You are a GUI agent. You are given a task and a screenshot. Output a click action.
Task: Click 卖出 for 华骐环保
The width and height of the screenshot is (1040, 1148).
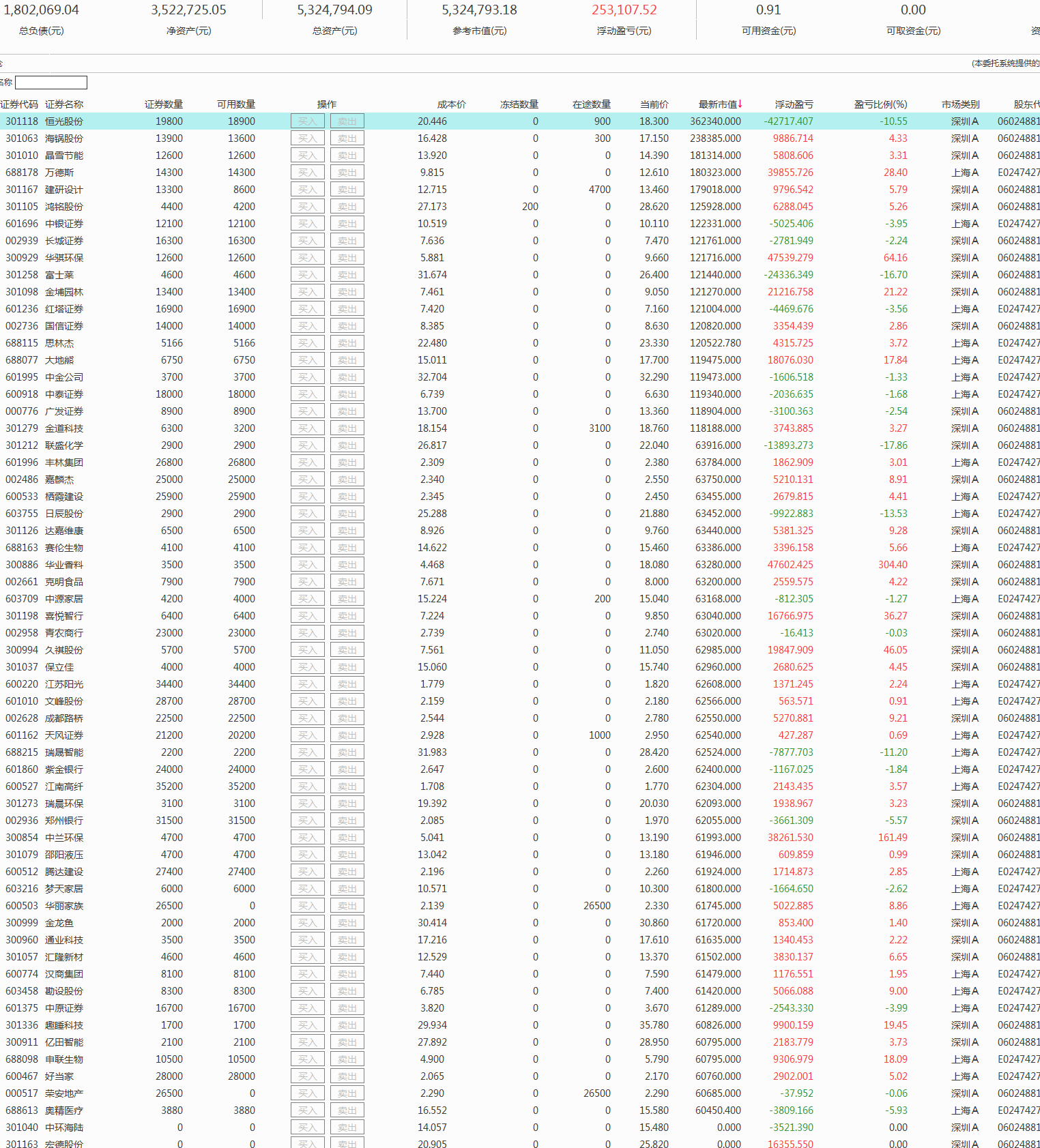point(347,258)
